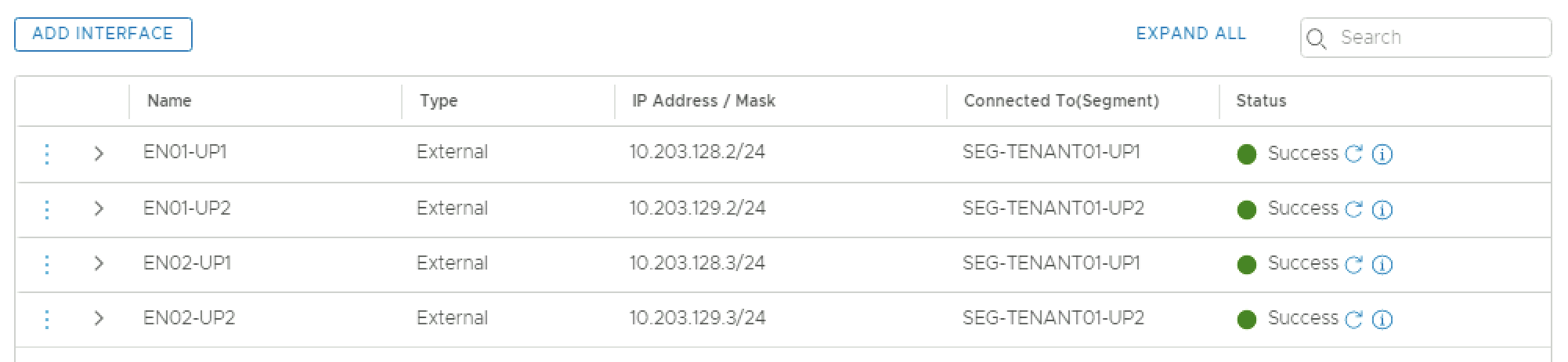Click the refresh icon for EN01-UP2
The image size is (1568, 362).
[1353, 209]
